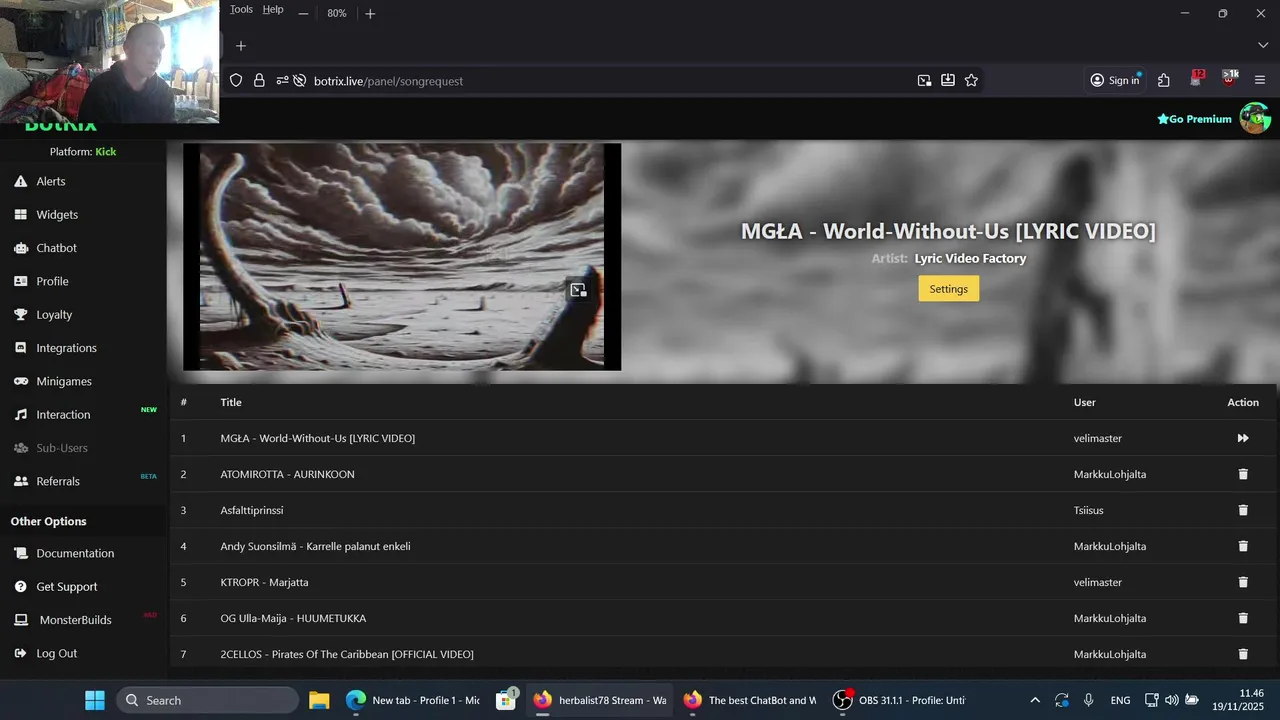Select the Asfalttiprinssi title text

tap(252, 510)
